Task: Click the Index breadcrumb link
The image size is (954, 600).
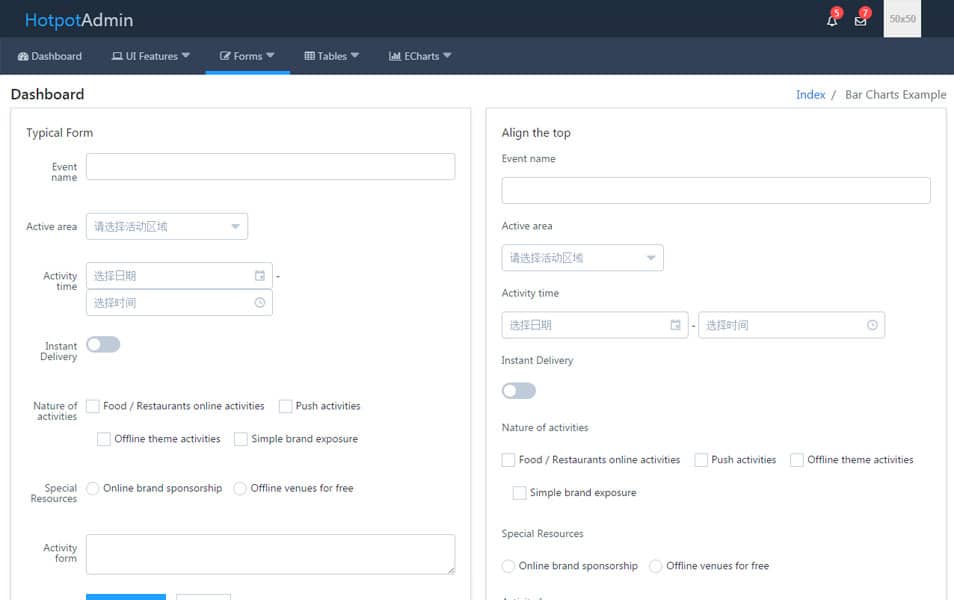Action: point(810,94)
